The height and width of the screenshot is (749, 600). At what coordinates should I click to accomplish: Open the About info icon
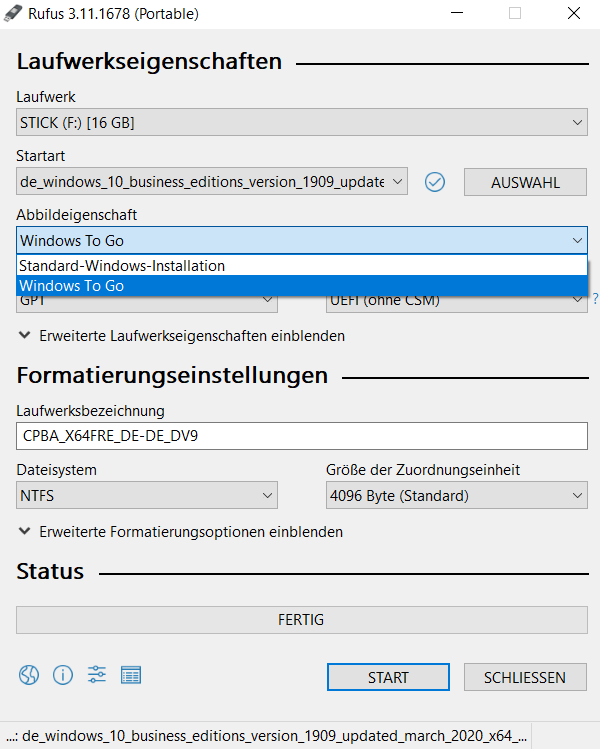(63, 675)
